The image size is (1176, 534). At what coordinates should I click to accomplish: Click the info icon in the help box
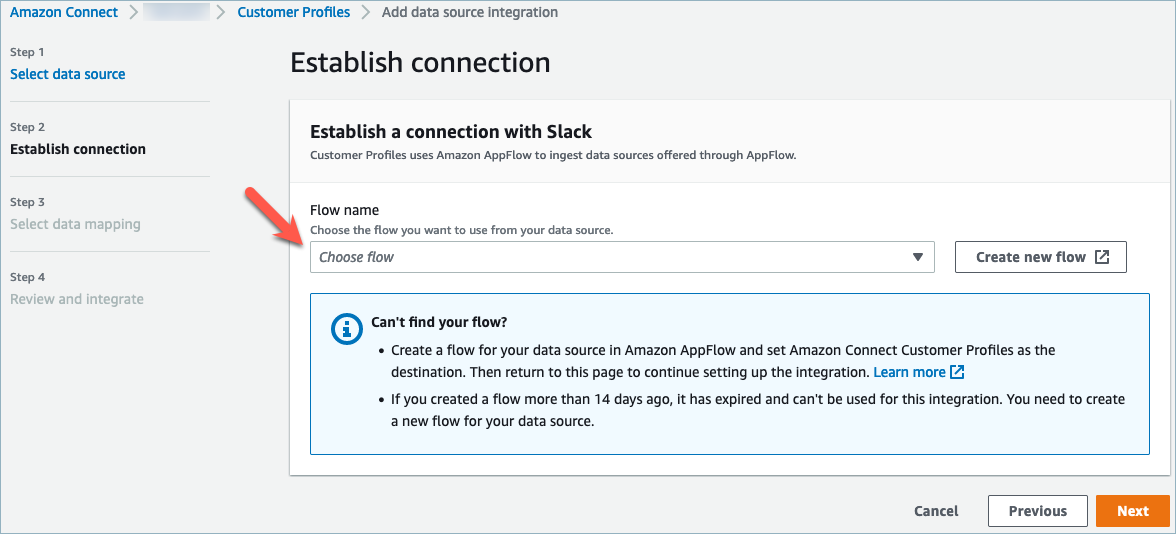(x=347, y=328)
